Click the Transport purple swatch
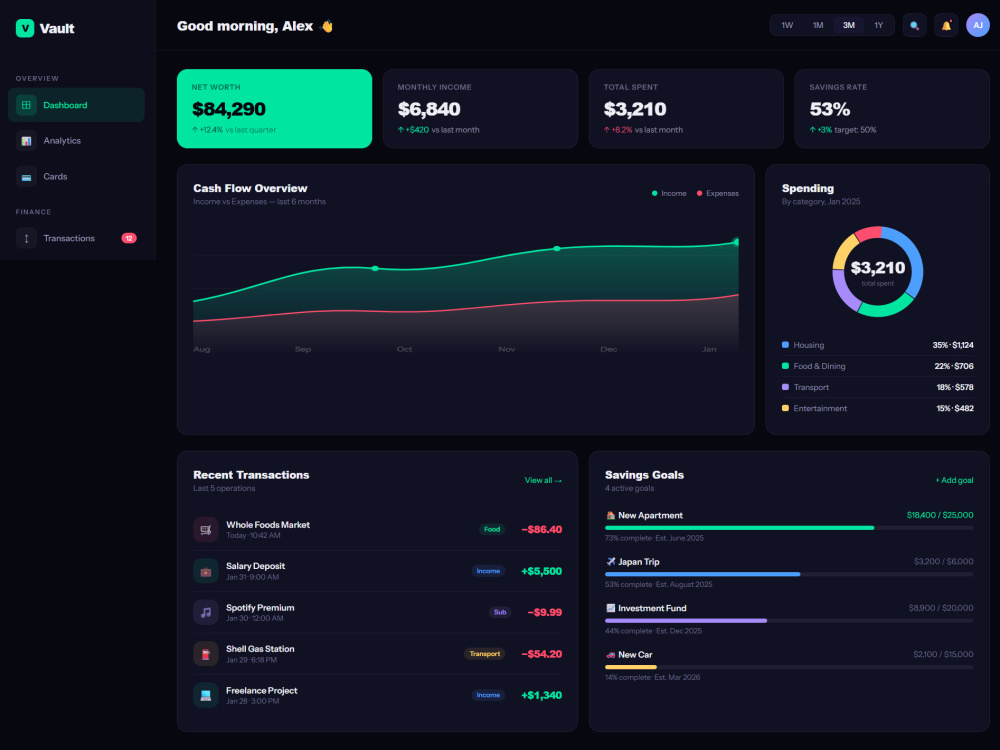Screen dimensions: 1000x750 [x=785, y=387]
